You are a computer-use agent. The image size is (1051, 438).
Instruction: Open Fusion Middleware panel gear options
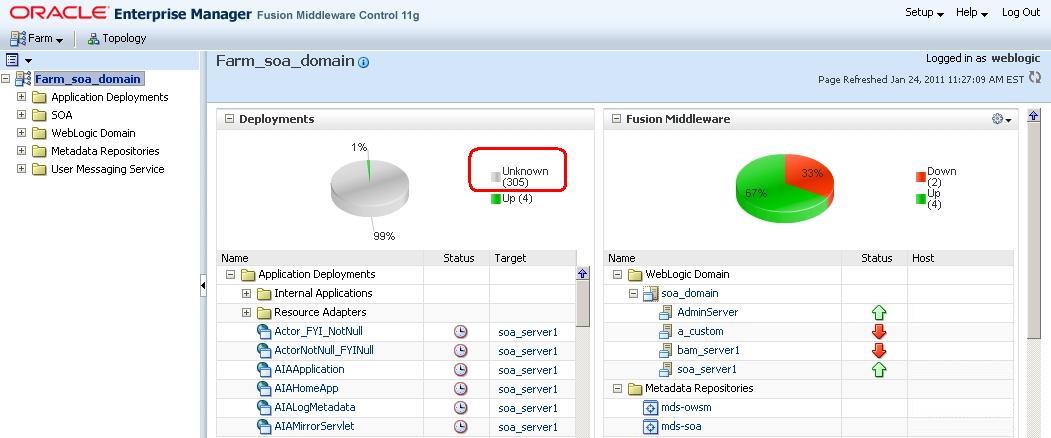pos(1001,119)
